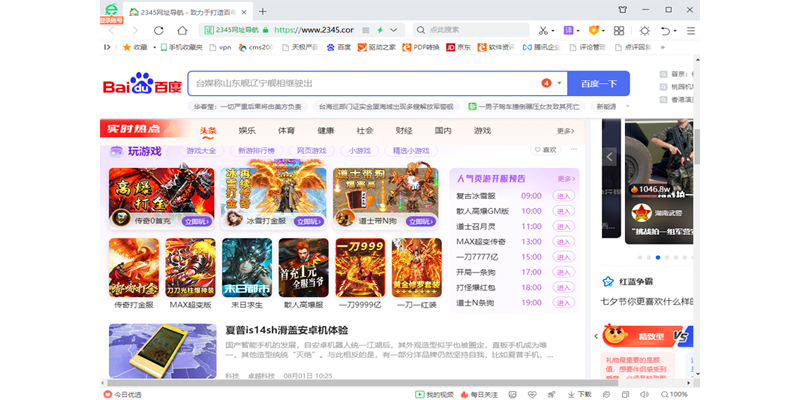800x400 pixels.
Task: Click the rocket accelerator icon in status bar
Action: coord(552,394)
